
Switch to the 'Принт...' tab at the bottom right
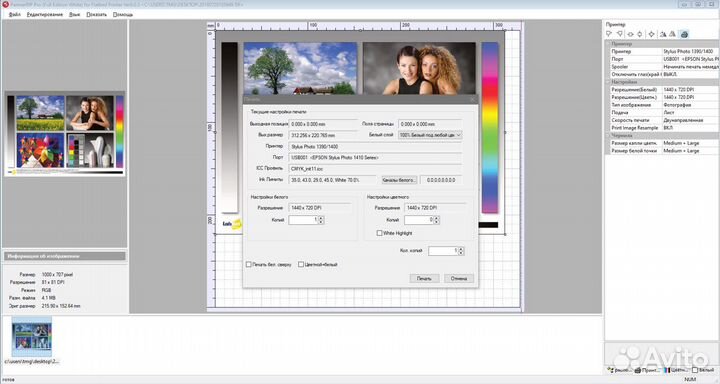648,370
